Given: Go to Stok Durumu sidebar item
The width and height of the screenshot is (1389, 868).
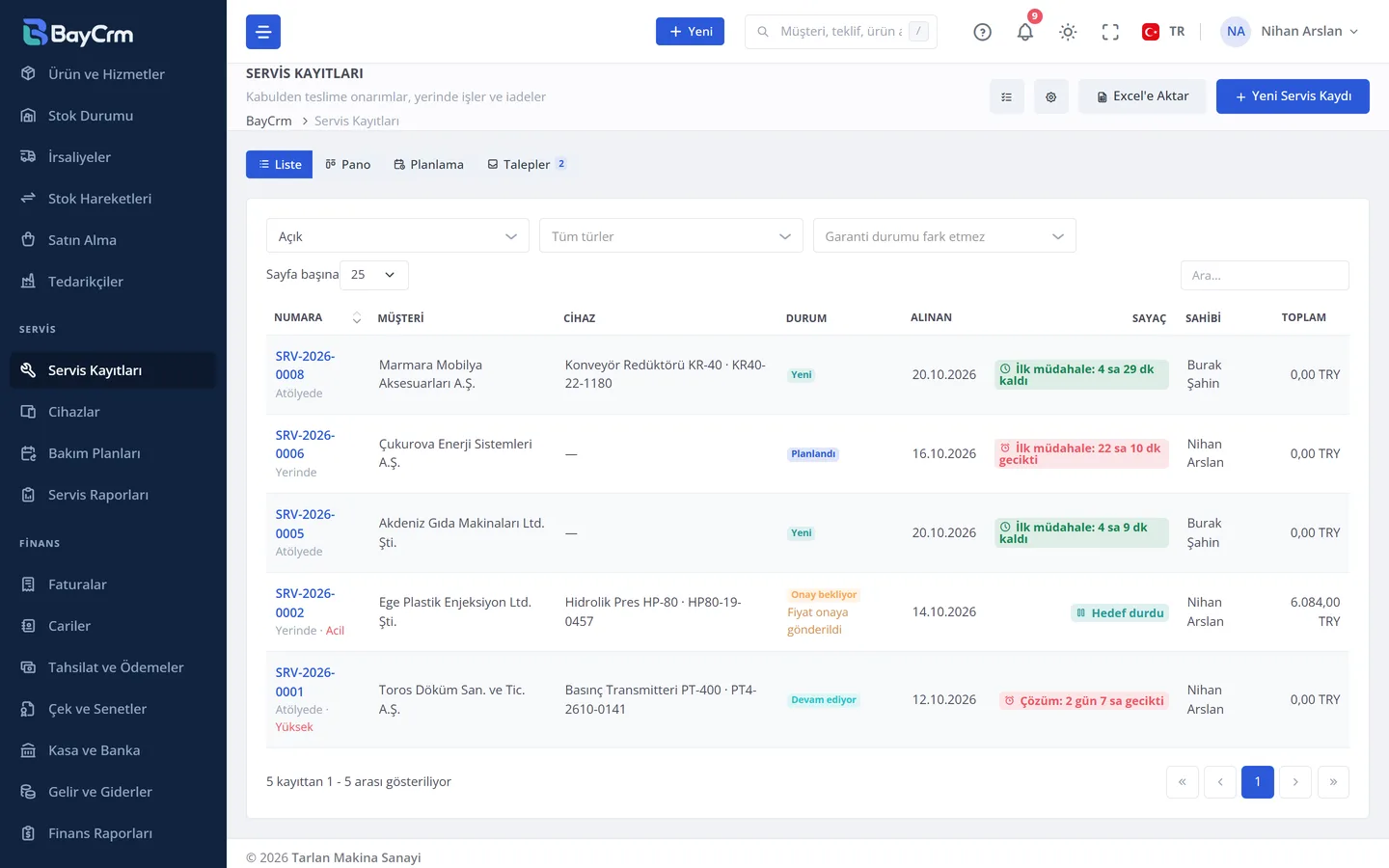Looking at the screenshot, I should [x=113, y=116].
